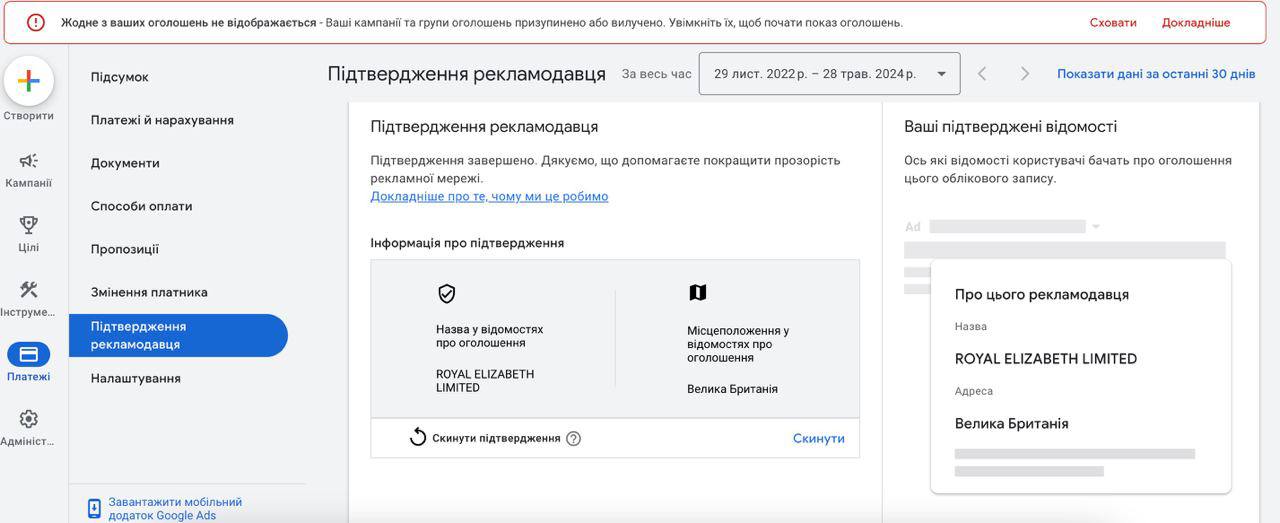
Task: Select Способи оплати menu item
Action: coord(141,206)
